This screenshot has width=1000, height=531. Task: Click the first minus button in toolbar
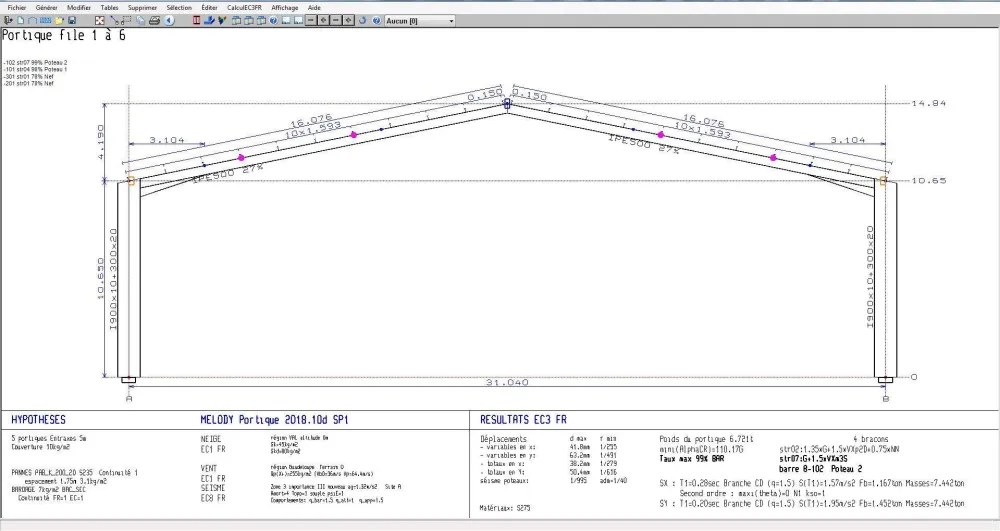click(311, 20)
